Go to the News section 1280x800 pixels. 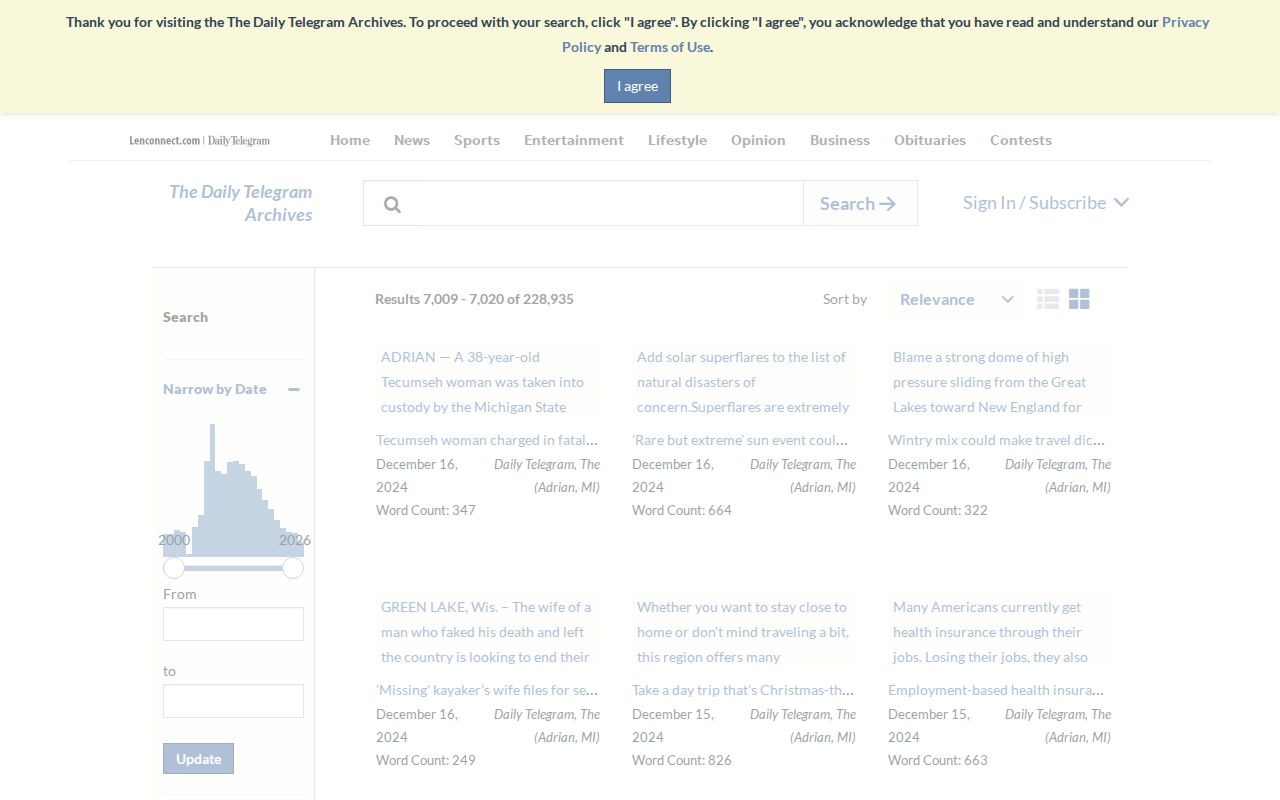(x=412, y=140)
